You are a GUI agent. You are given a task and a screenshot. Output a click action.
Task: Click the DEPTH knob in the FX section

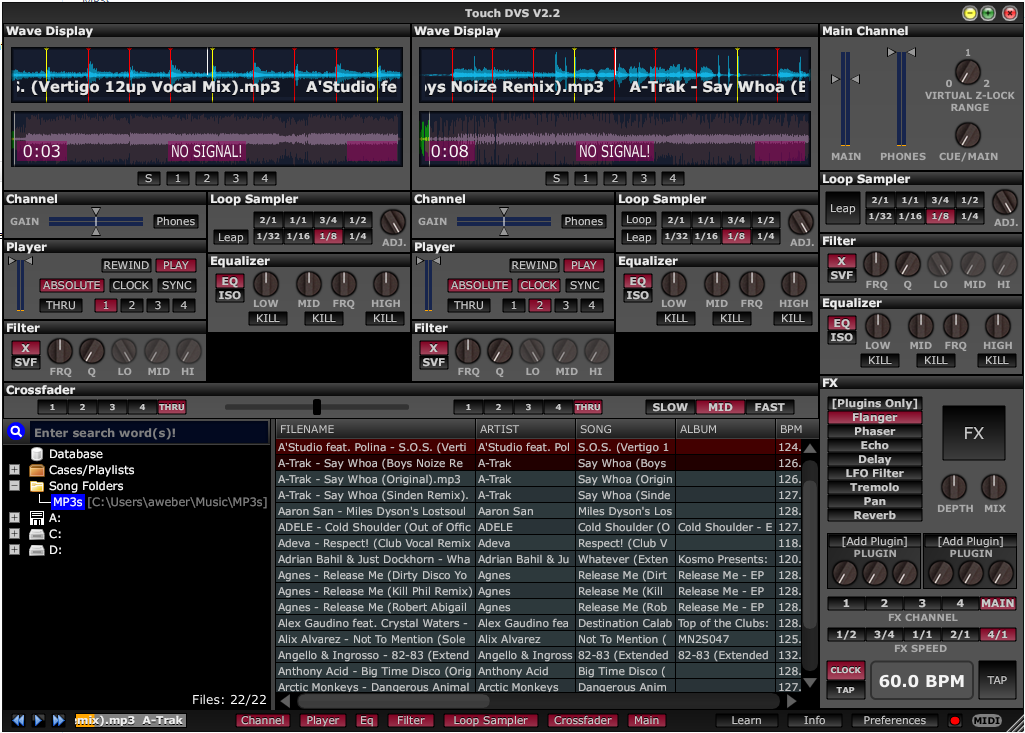coord(954,487)
